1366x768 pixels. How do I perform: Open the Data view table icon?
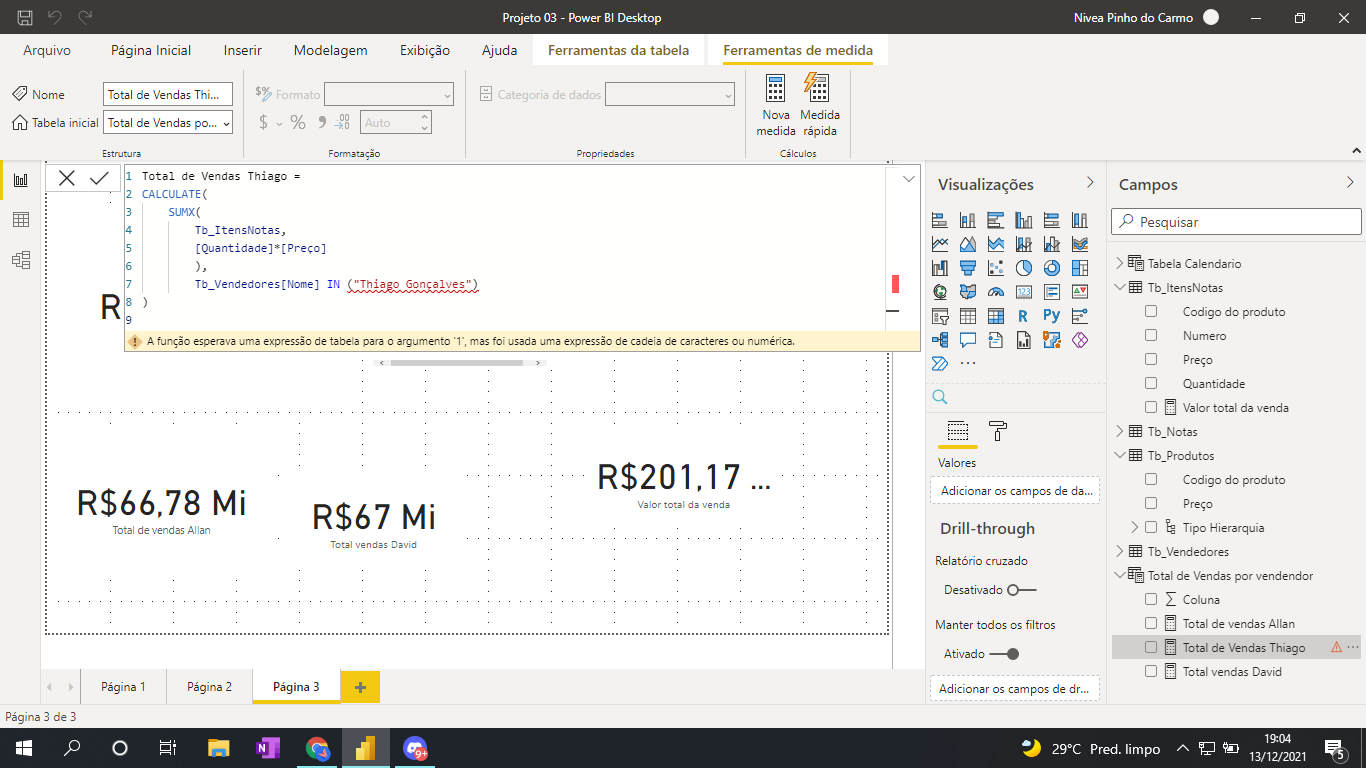coord(20,220)
